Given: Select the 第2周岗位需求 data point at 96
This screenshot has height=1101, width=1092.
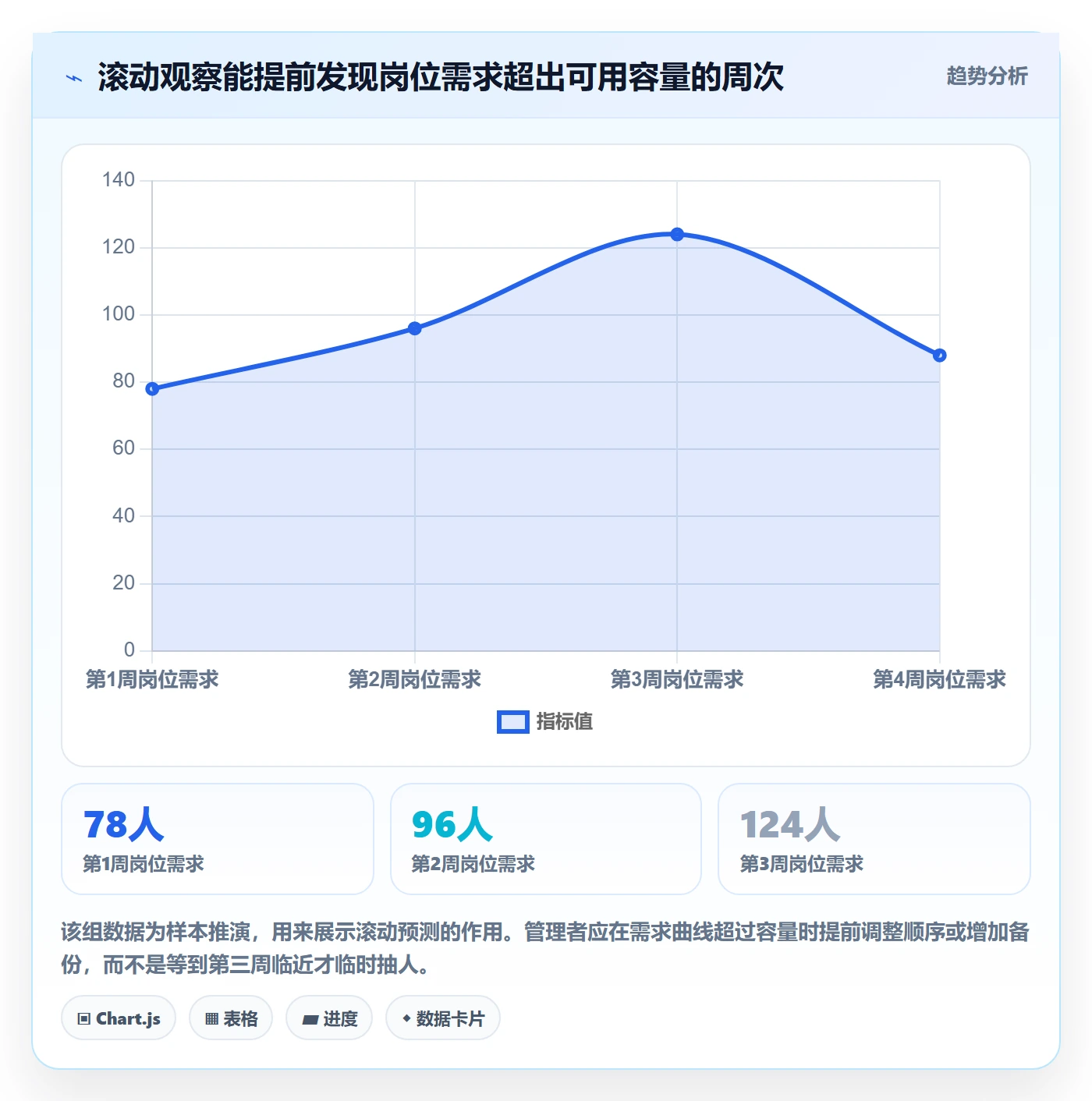Looking at the screenshot, I should coord(415,328).
